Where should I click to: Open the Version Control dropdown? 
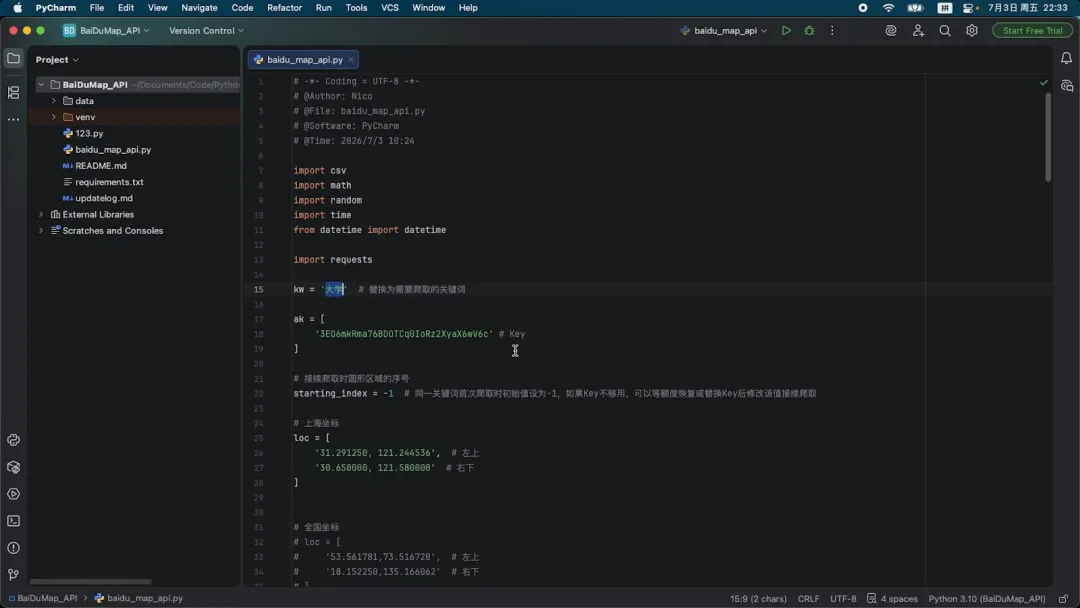coord(206,30)
